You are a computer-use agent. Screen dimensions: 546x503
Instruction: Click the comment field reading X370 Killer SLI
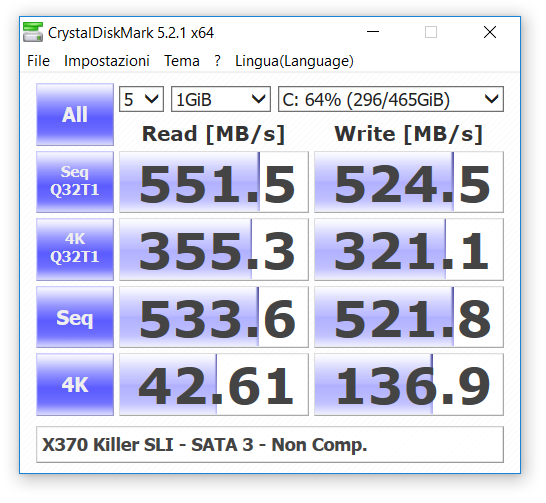click(x=270, y=445)
